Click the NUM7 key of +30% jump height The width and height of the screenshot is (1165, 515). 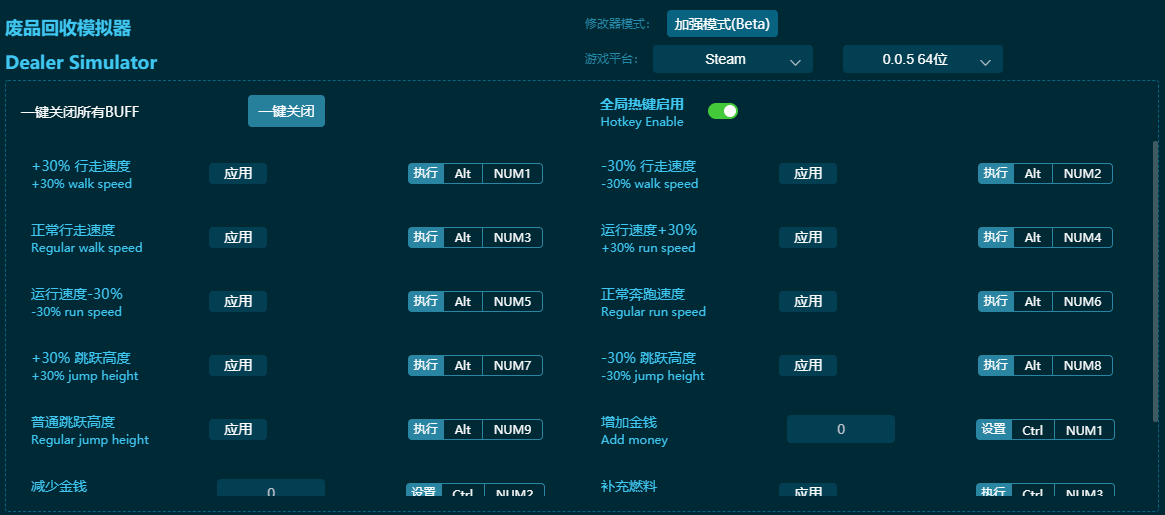tap(513, 366)
